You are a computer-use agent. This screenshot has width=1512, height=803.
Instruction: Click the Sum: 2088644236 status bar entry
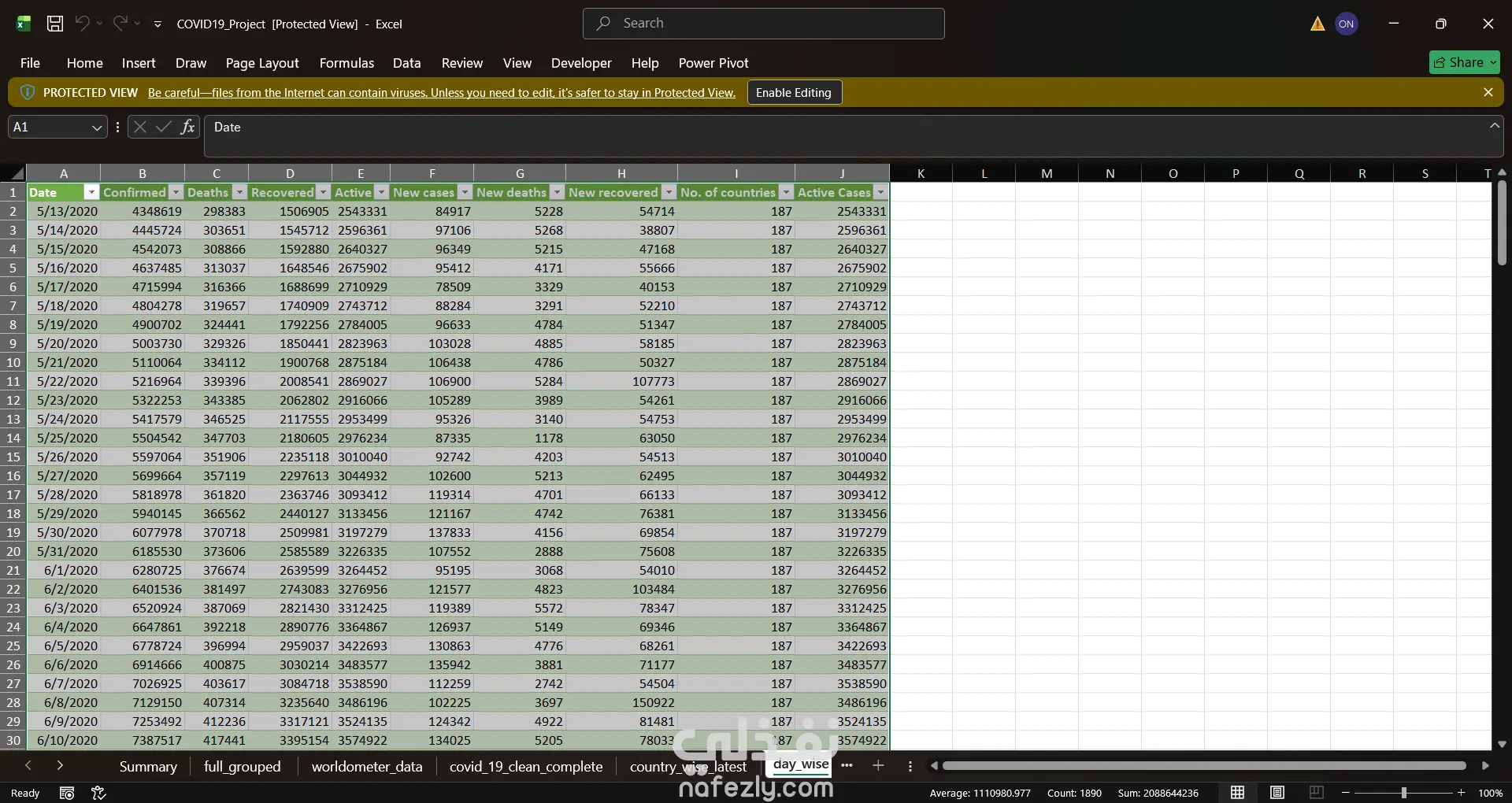pos(1158,793)
